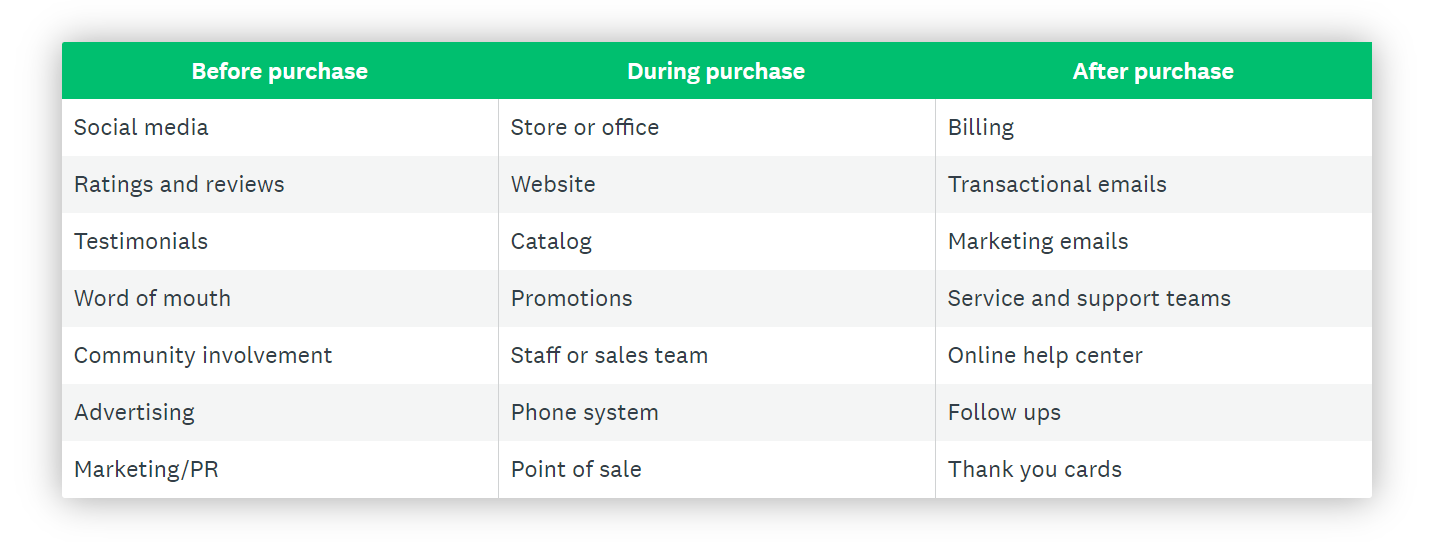Click the Point of sale entry
The height and width of the screenshot is (542, 1436).
pyautogui.click(x=576, y=470)
